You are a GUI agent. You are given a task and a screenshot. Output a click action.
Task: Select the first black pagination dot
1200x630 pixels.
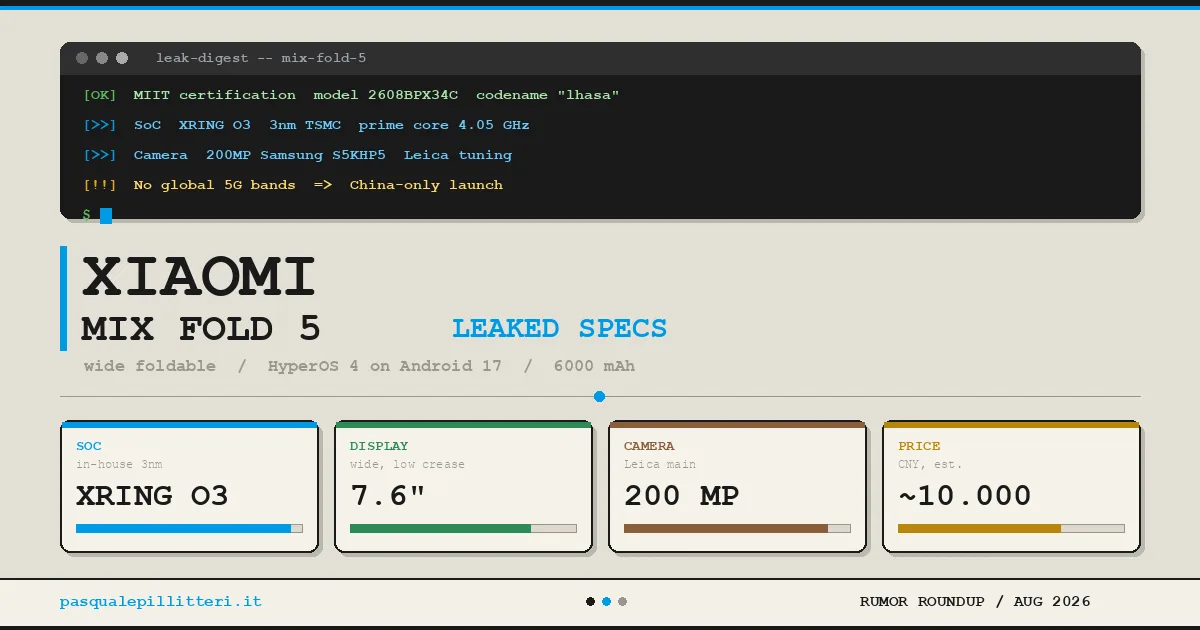pos(591,602)
